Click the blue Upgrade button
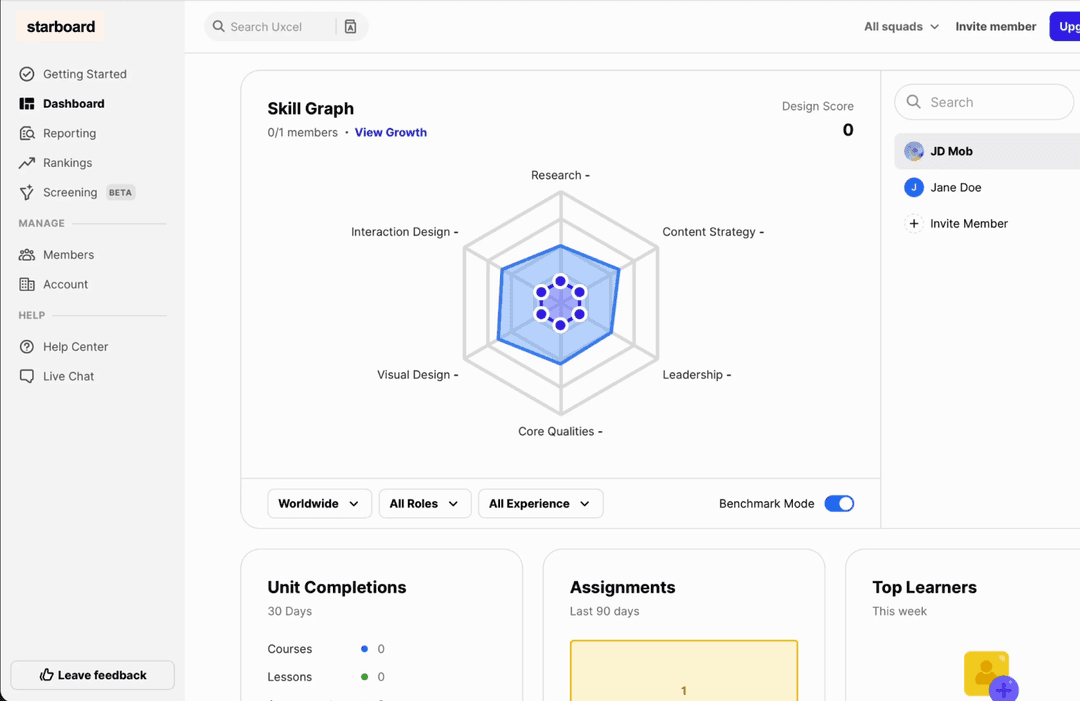This screenshot has height=701, width=1080. 1065,26
